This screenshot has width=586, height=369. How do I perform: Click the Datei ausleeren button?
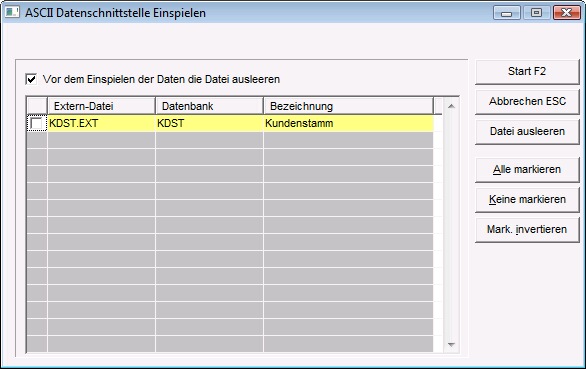point(527,132)
